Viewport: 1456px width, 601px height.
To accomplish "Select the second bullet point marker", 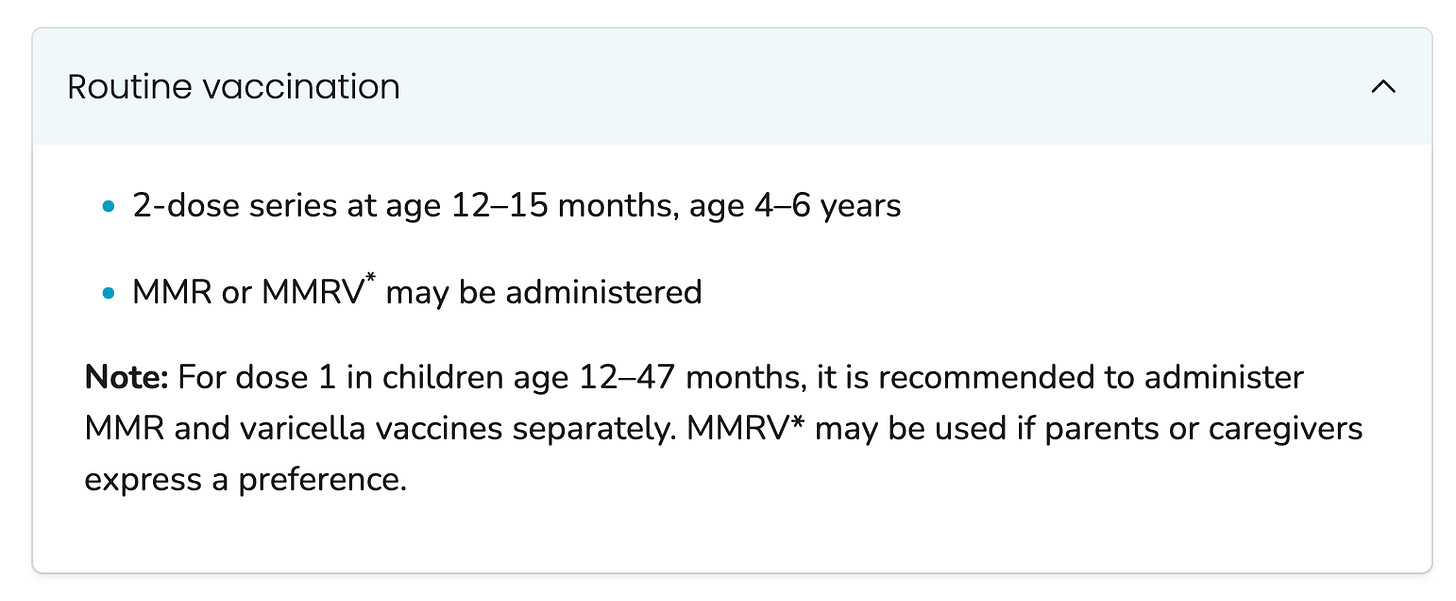I will (110, 291).
